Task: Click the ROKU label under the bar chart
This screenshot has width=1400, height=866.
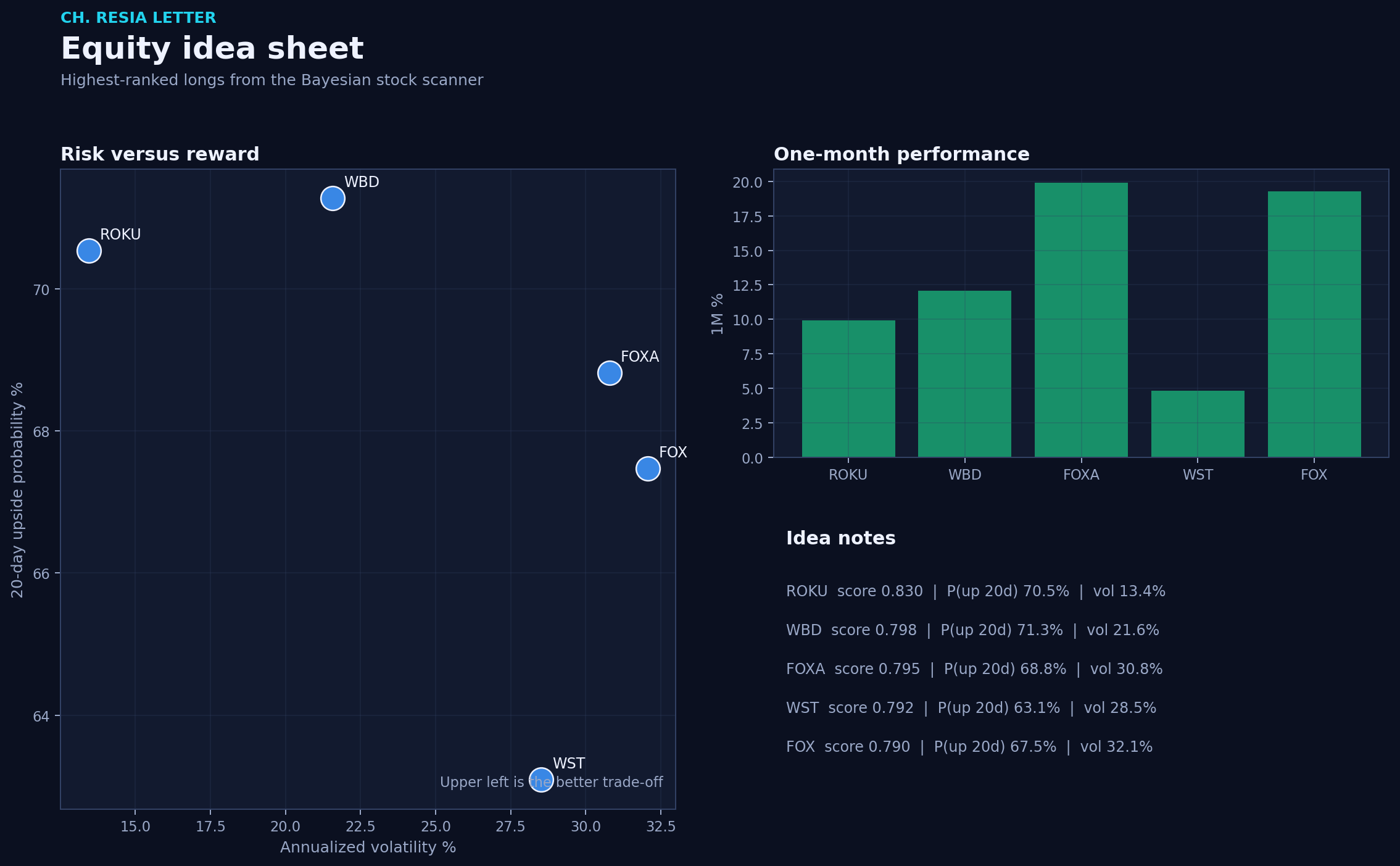Action: (848, 475)
